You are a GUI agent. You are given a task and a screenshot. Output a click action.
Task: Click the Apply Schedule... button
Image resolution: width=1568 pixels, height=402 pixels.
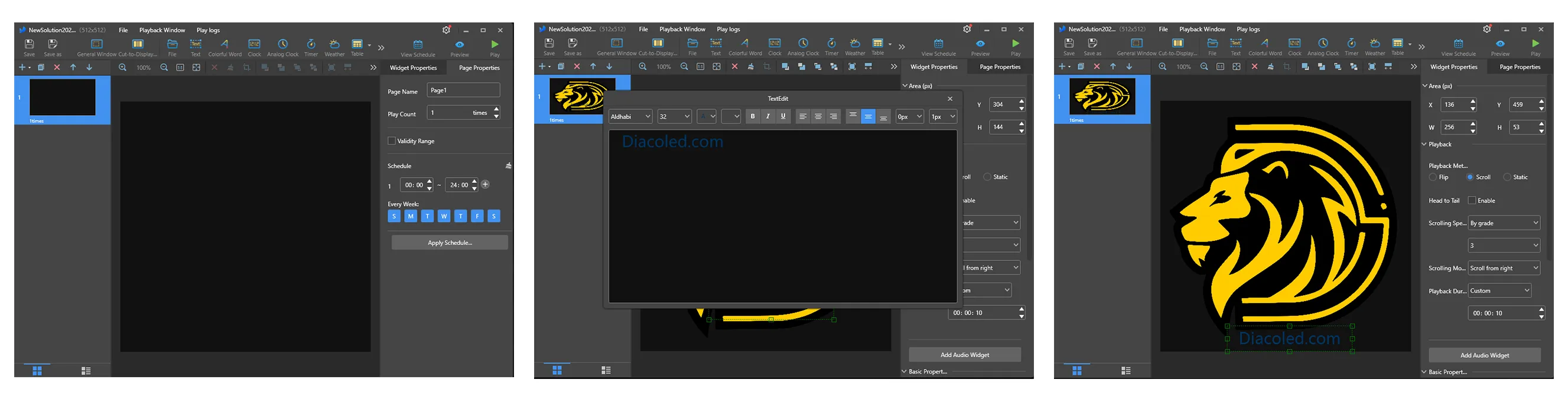[450, 243]
